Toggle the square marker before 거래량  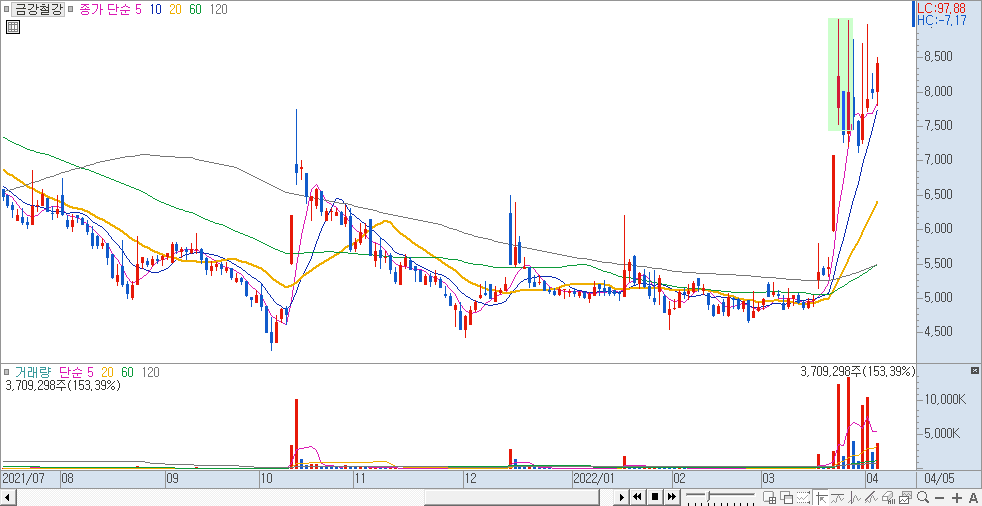tap(6, 373)
